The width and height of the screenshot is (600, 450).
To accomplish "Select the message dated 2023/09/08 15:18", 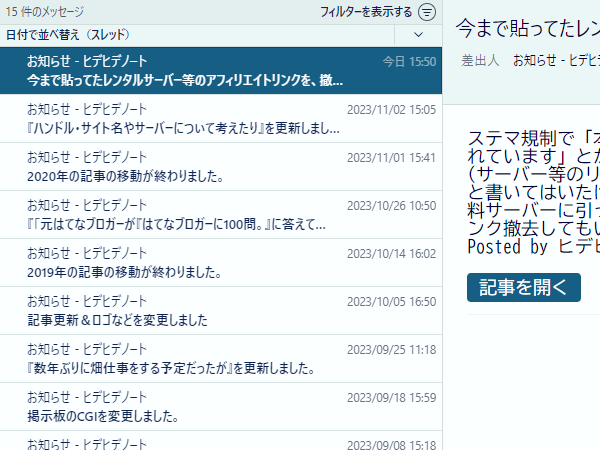I will point(220,442).
